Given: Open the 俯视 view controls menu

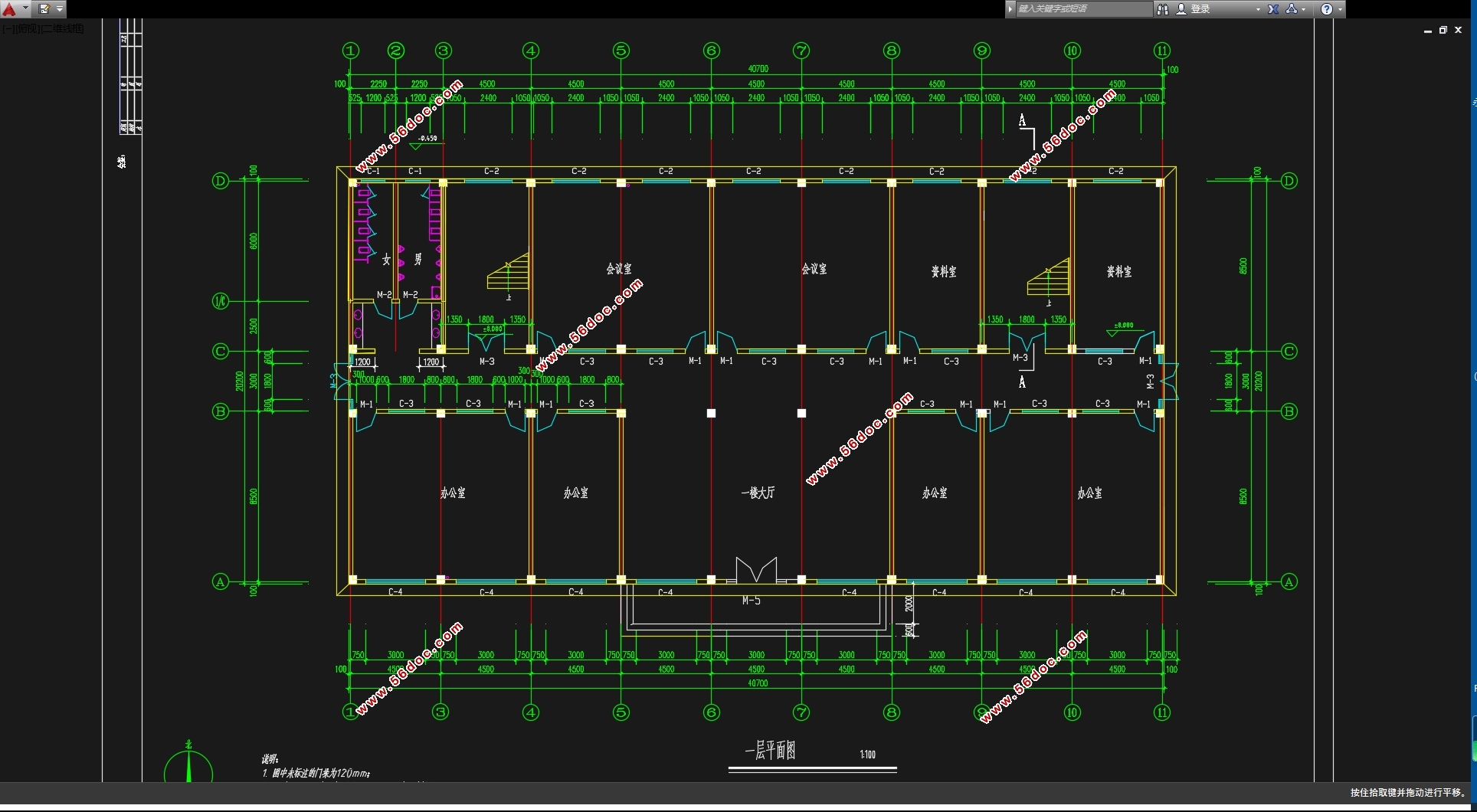Looking at the screenshot, I should pos(28,29).
